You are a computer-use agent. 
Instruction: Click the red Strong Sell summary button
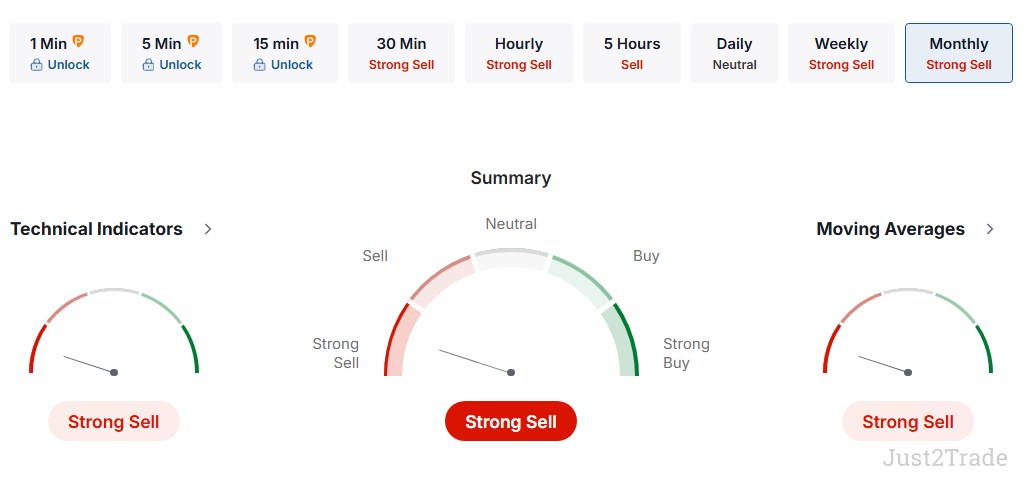click(511, 421)
